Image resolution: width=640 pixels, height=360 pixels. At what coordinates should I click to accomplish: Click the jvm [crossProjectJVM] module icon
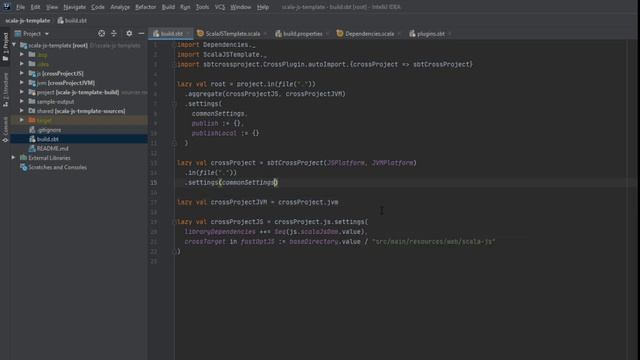(x=32, y=83)
